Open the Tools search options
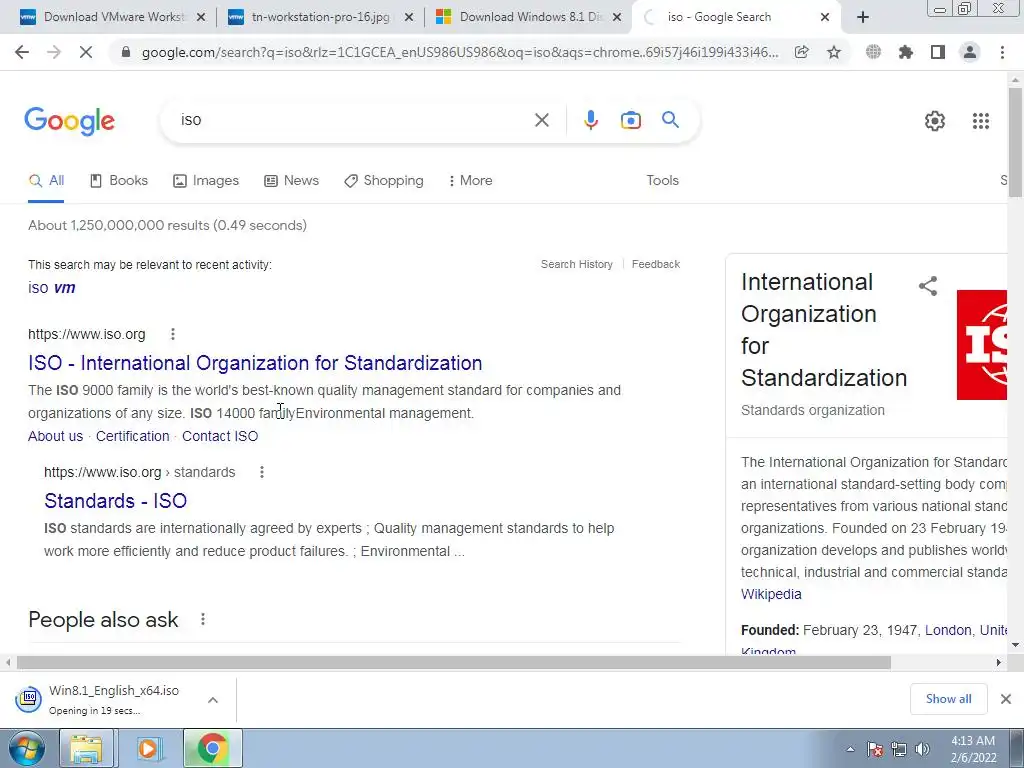Image resolution: width=1024 pixels, height=768 pixels. (x=662, y=180)
